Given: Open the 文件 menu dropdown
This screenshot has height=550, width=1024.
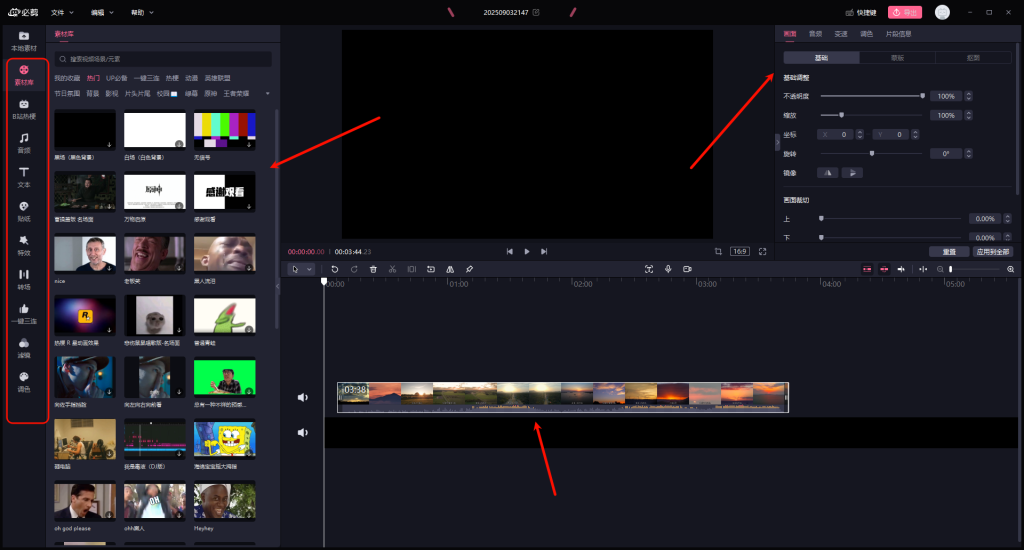Looking at the screenshot, I should pos(62,12).
